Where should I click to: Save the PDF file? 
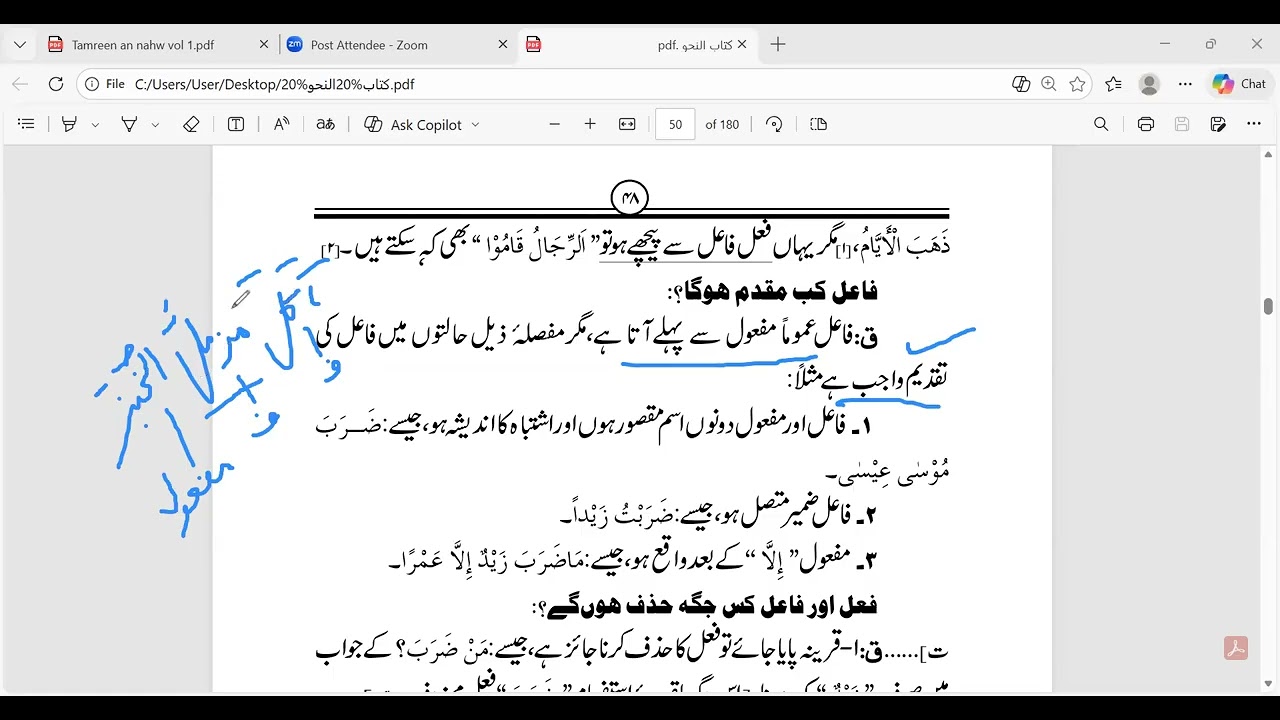click(x=1182, y=124)
